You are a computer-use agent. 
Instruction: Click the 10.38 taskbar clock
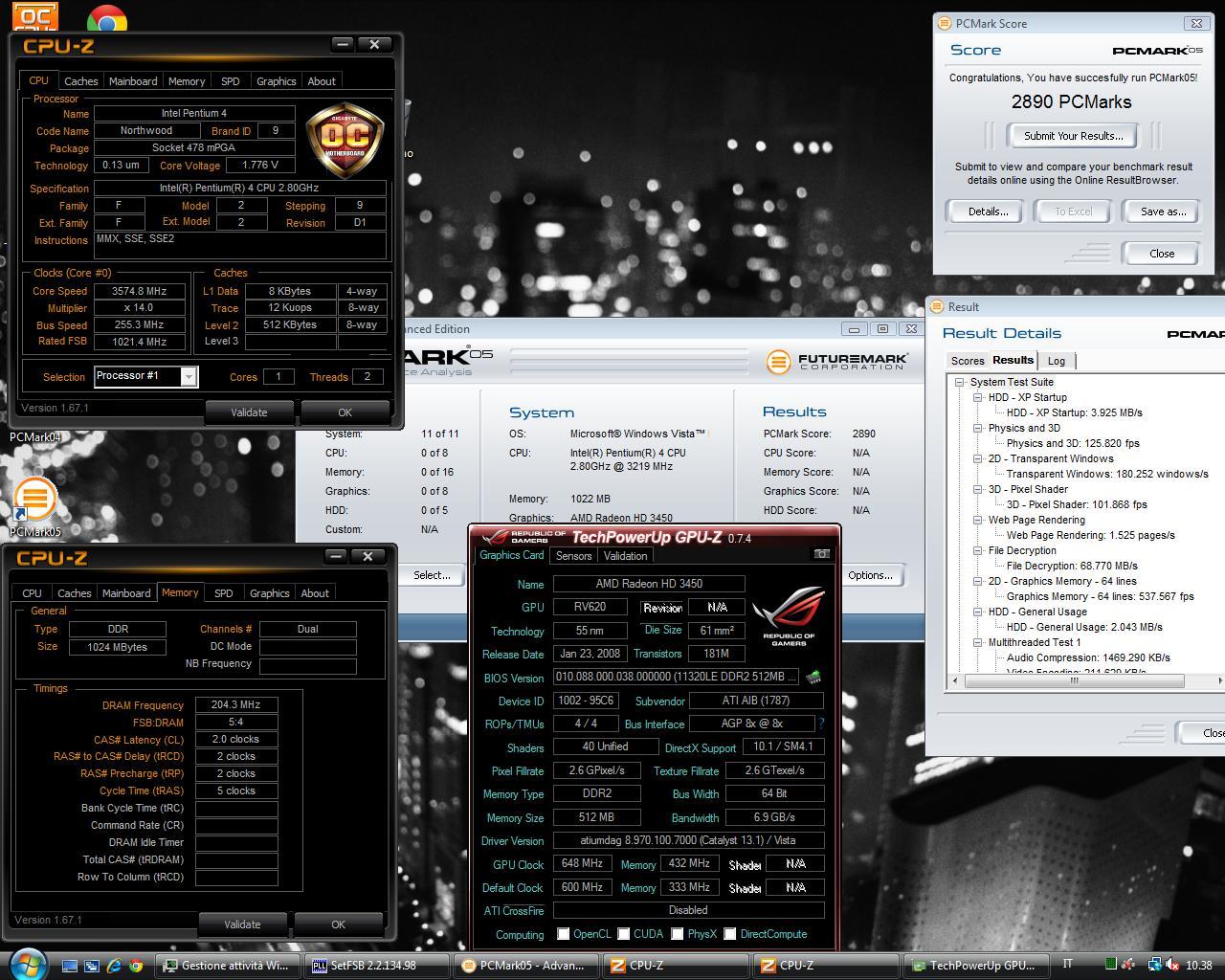pyautogui.click(x=1198, y=966)
